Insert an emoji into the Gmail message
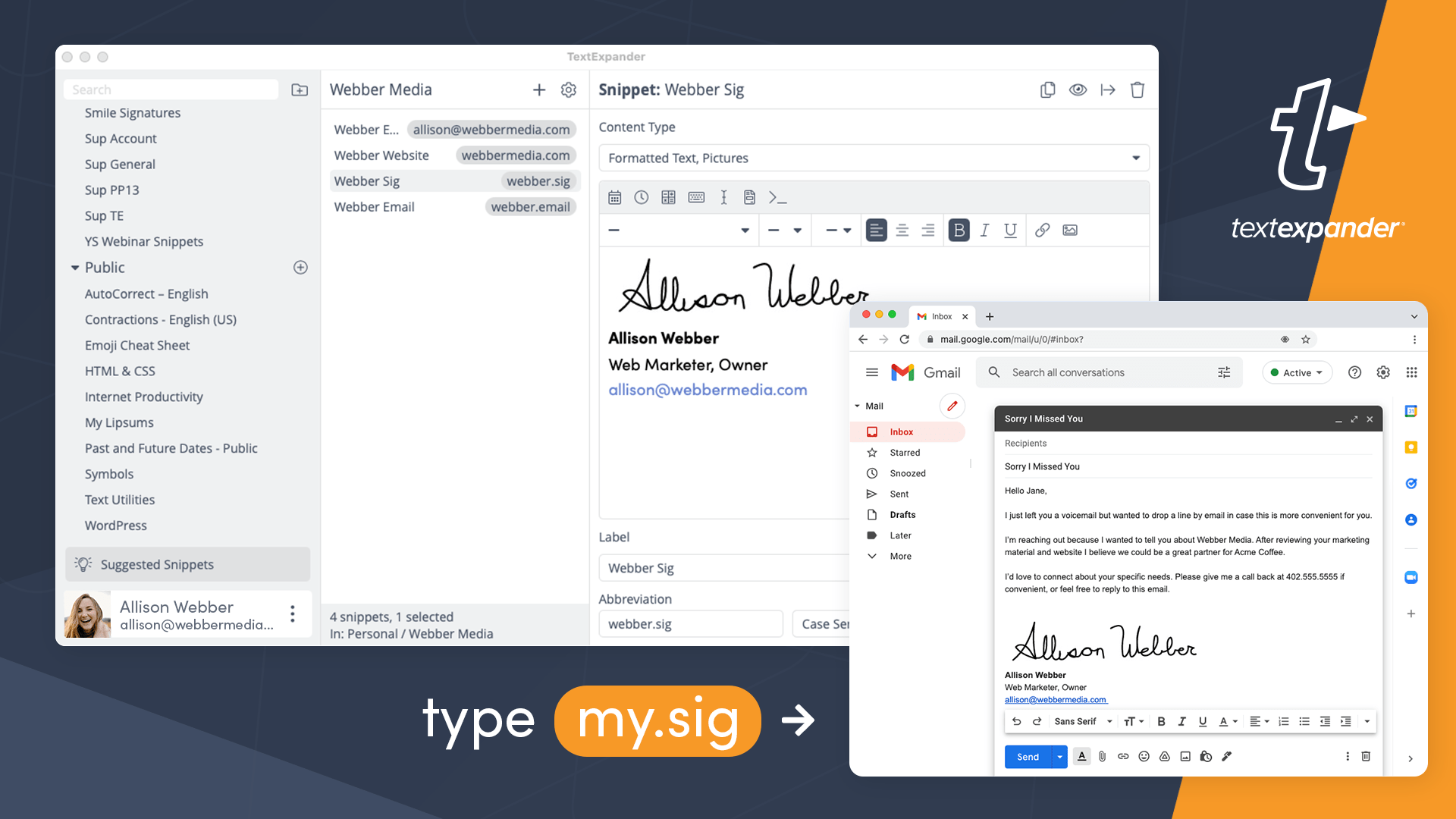 point(1144,756)
